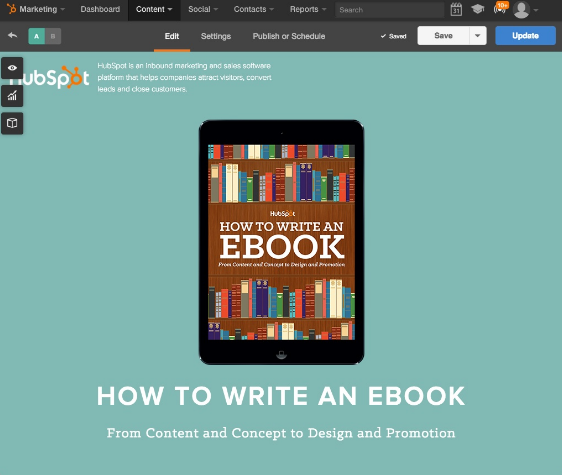This screenshot has width=562, height=475.
Task: Select variation A in the A/B toggle
Action: [37, 36]
